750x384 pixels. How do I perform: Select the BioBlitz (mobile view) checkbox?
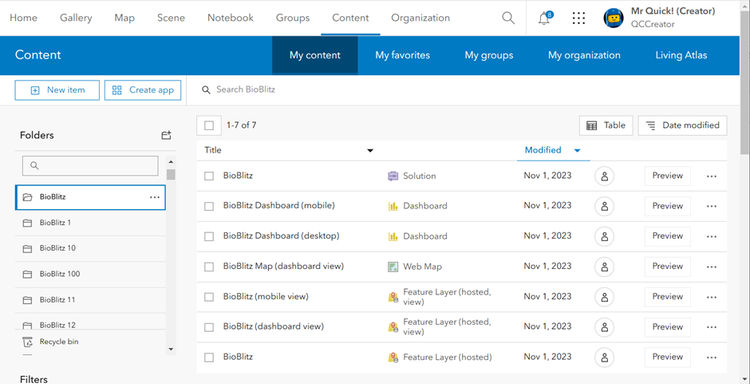[x=209, y=297]
